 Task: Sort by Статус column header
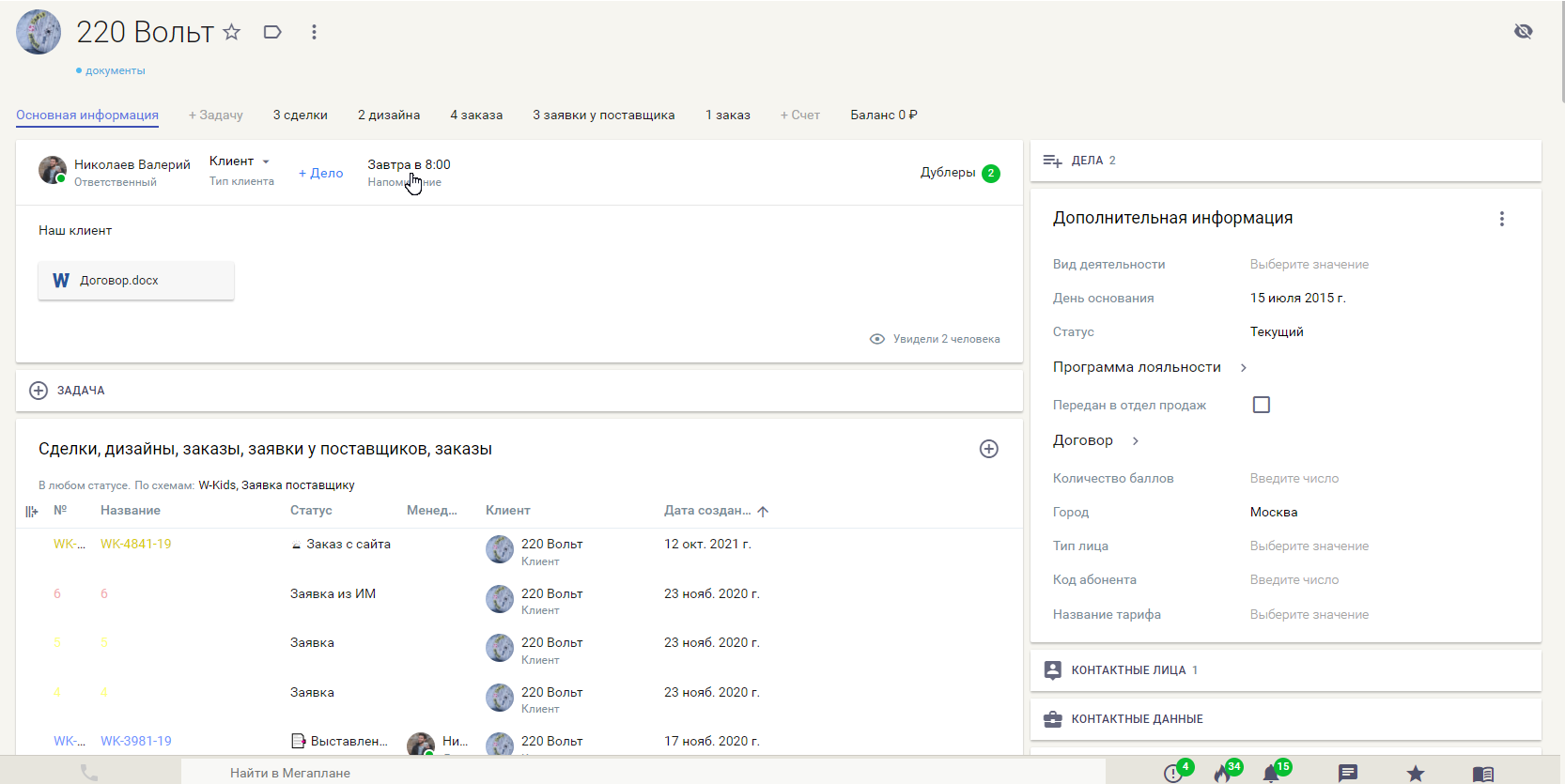coord(311,511)
